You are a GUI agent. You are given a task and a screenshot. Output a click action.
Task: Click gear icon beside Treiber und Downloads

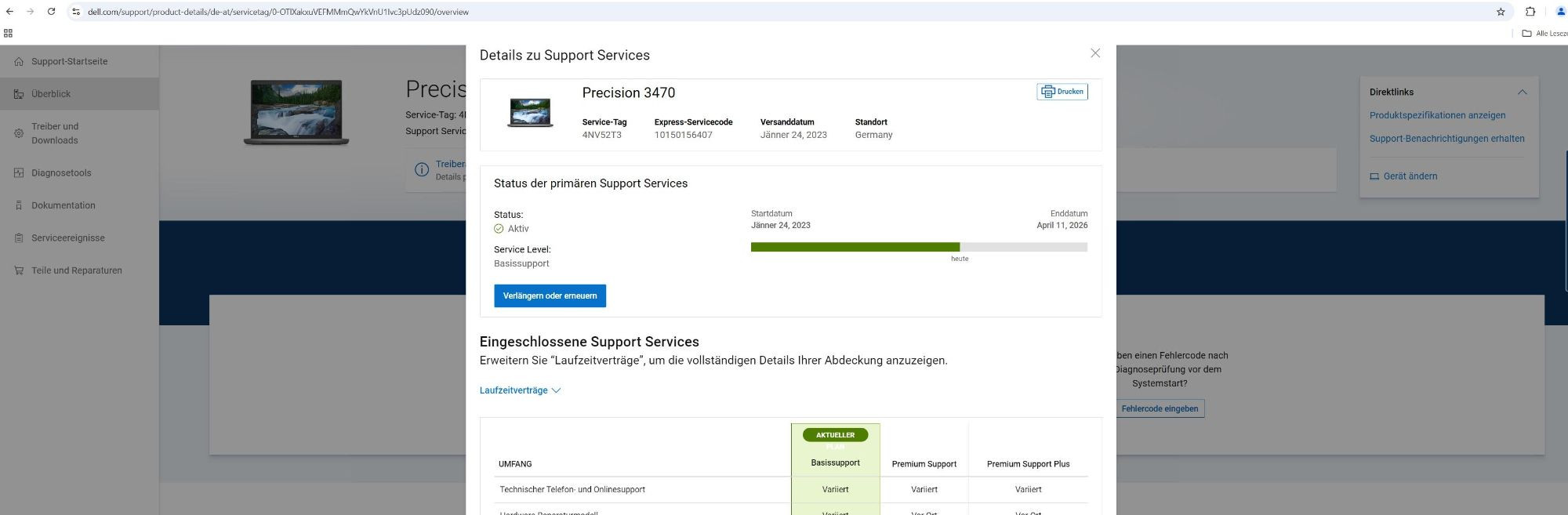[x=19, y=133]
